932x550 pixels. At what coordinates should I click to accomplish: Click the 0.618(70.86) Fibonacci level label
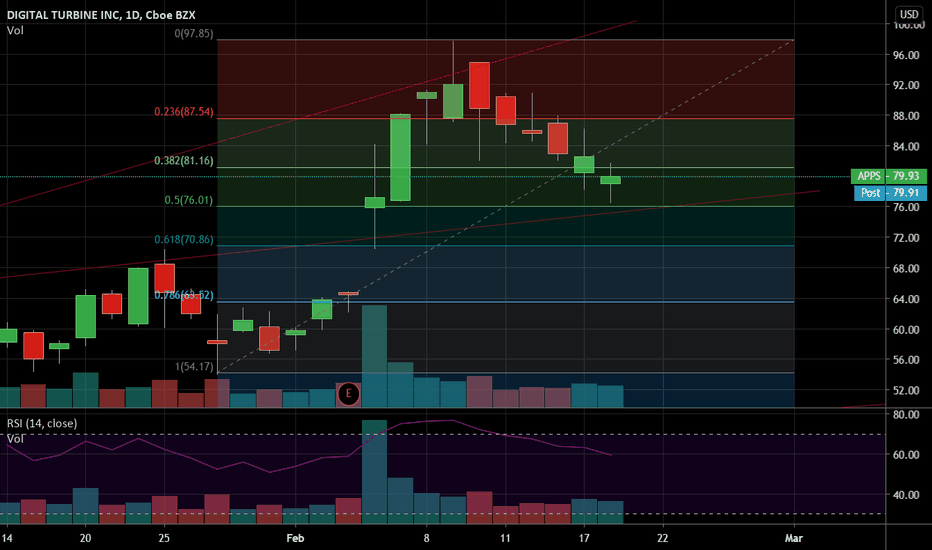pos(184,240)
